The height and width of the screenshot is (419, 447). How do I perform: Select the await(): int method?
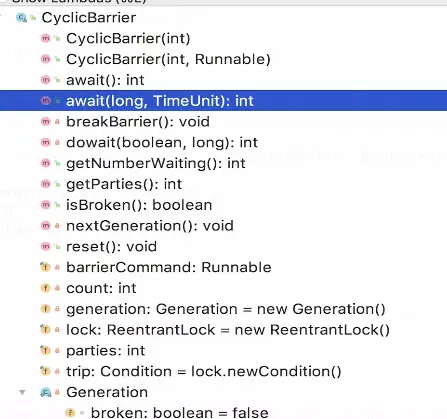pos(105,80)
